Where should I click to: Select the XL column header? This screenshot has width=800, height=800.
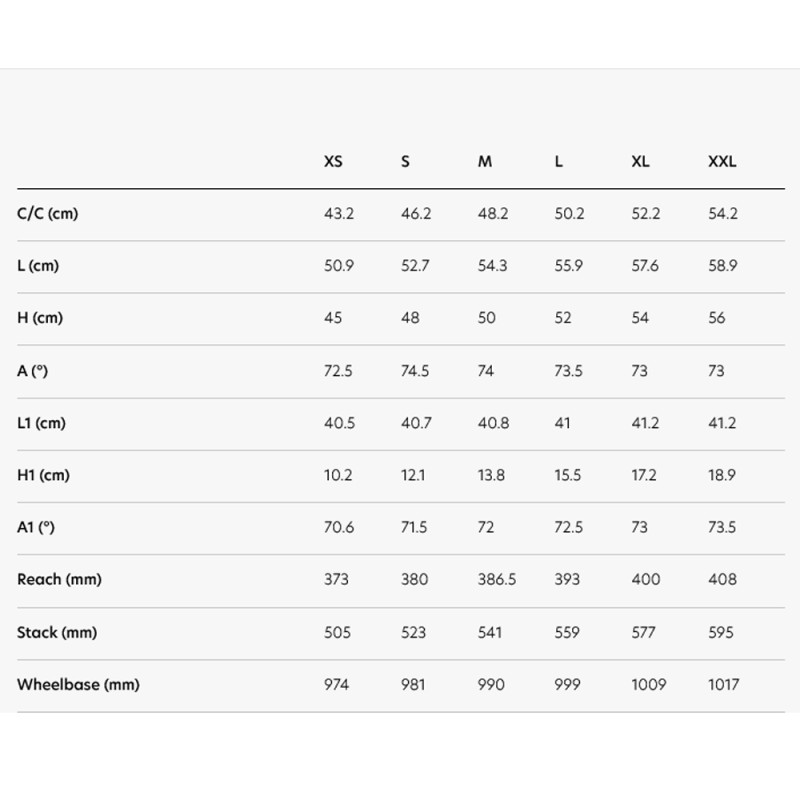[x=640, y=161]
